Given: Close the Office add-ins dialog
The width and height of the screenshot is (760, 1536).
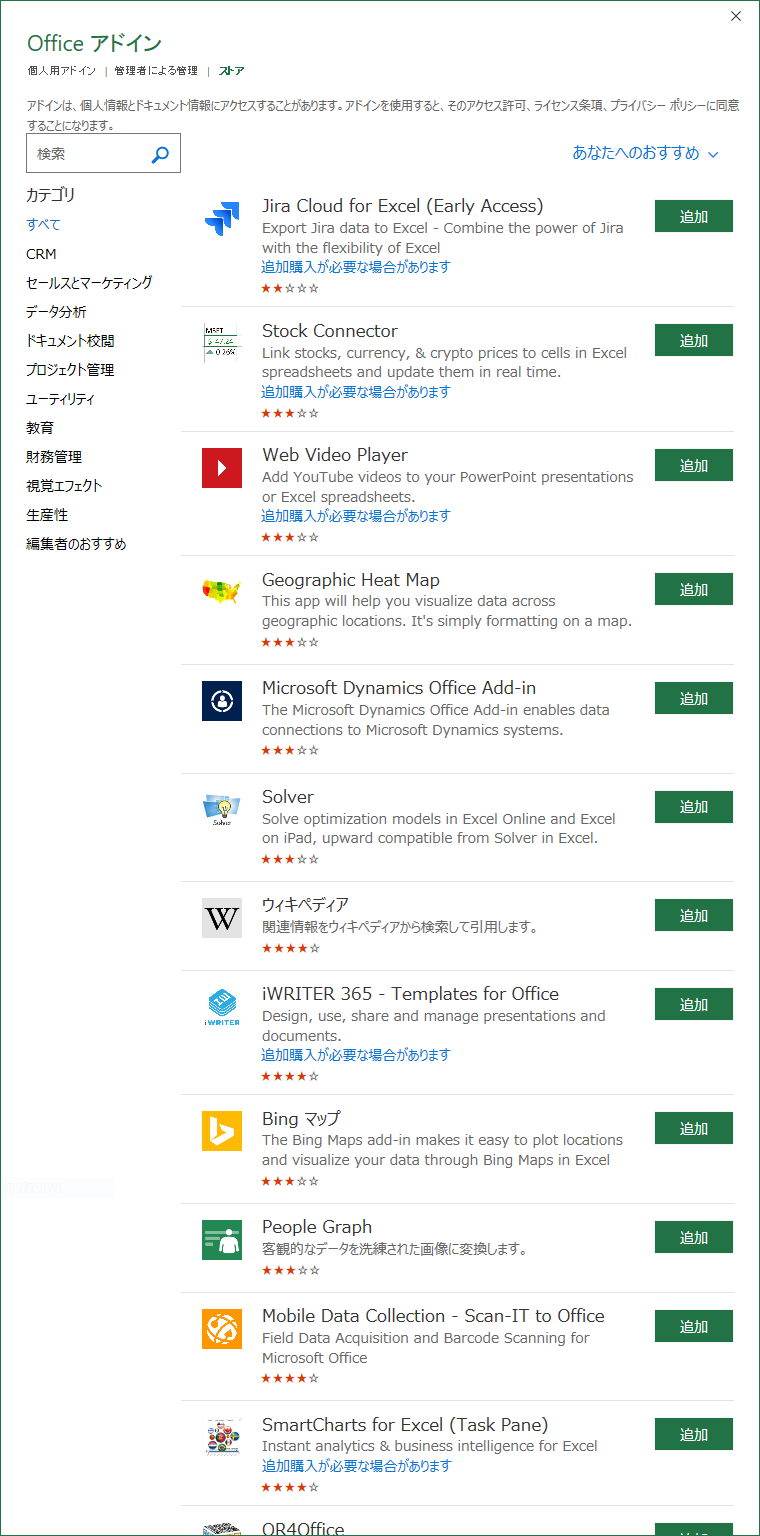Looking at the screenshot, I should coord(736,16).
